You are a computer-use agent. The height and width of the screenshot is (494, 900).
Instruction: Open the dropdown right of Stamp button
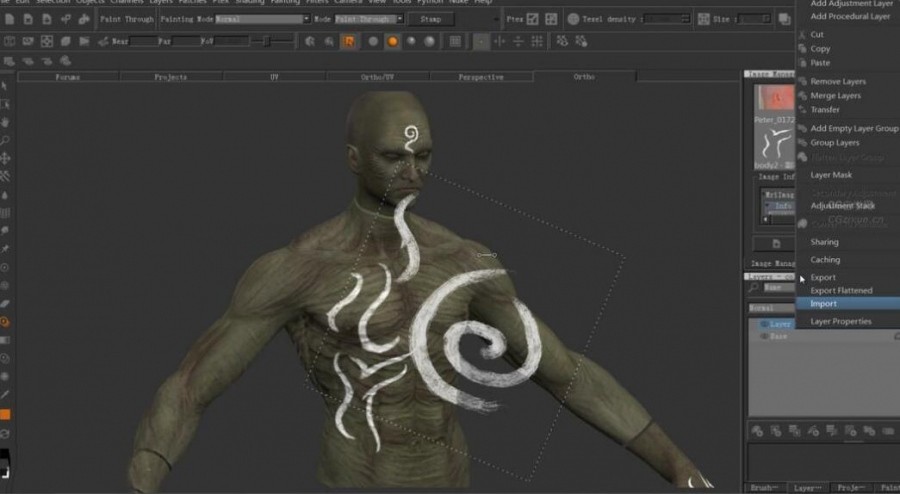[x=496, y=20]
